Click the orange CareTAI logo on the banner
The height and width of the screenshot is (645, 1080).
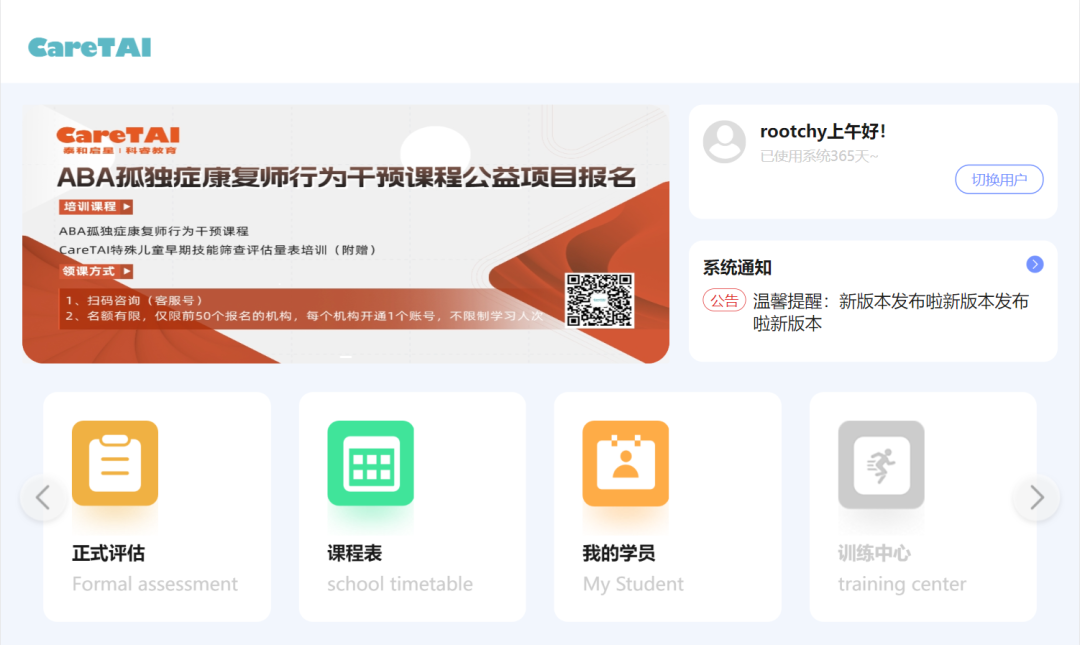118,140
